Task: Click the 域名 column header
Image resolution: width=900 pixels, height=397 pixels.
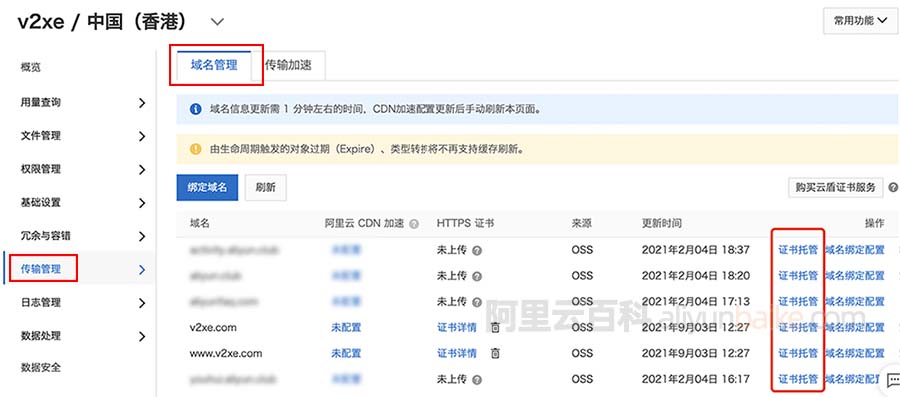Action: point(200,223)
